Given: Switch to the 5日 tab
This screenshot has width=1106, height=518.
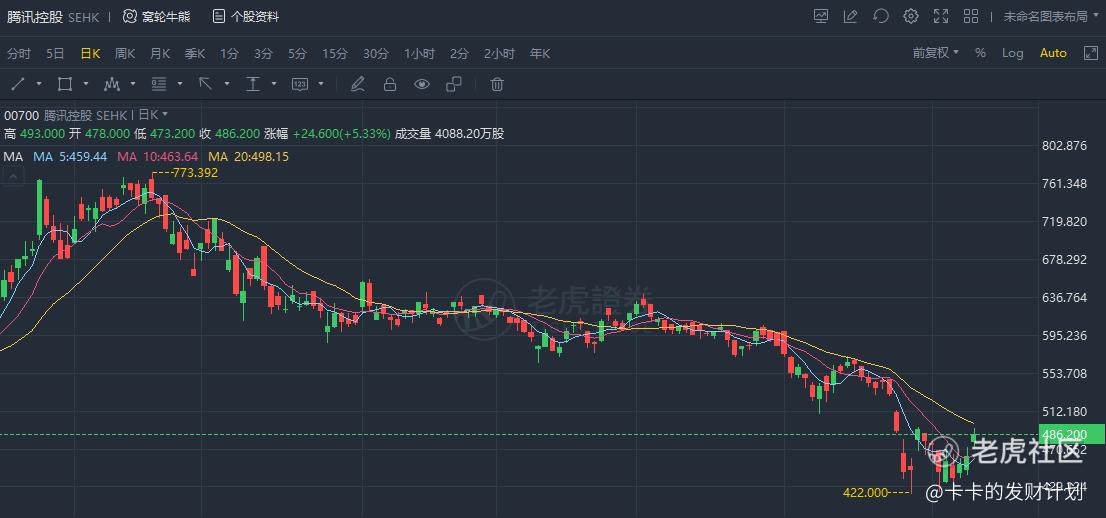Looking at the screenshot, I should tap(55, 54).
